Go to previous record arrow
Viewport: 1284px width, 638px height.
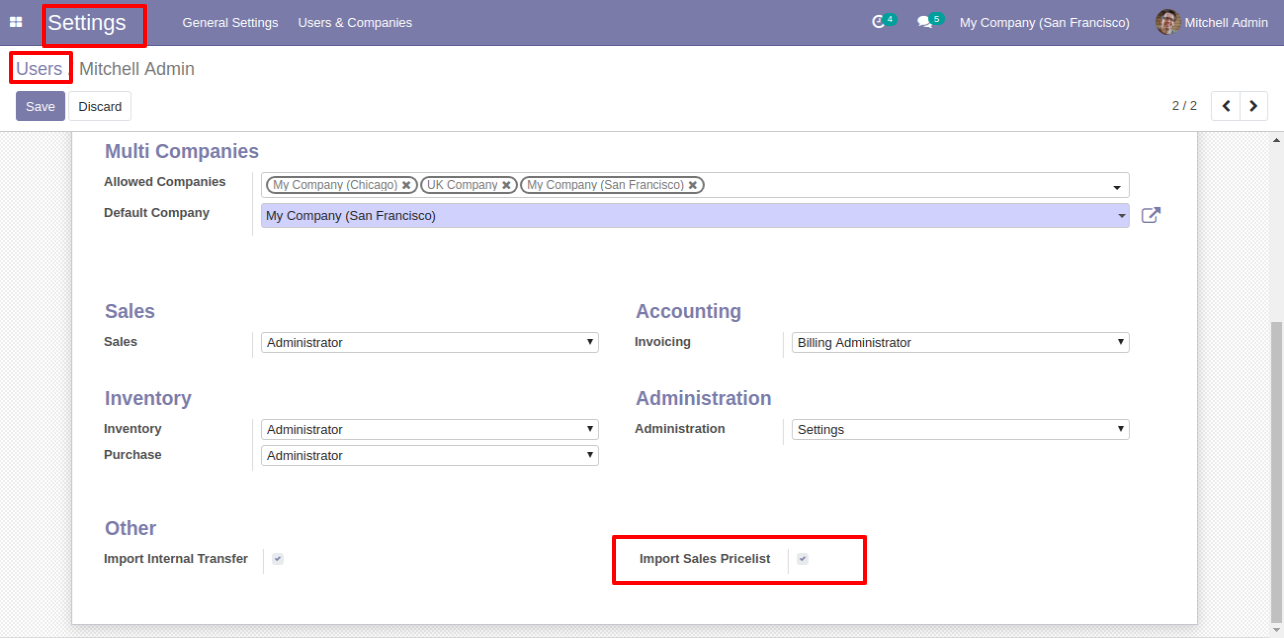[x=1226, y=106]
